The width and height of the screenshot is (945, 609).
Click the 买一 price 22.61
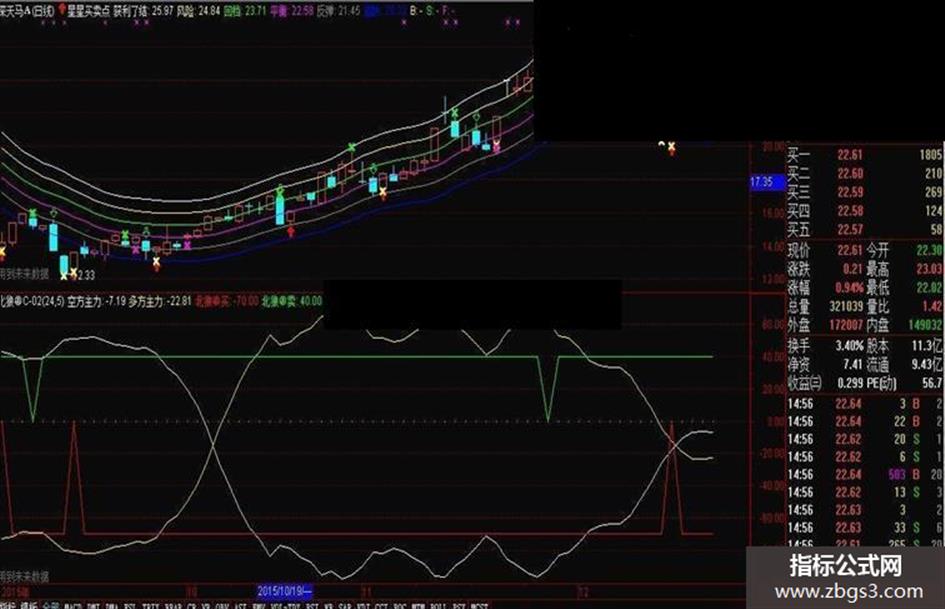point(850,155)
